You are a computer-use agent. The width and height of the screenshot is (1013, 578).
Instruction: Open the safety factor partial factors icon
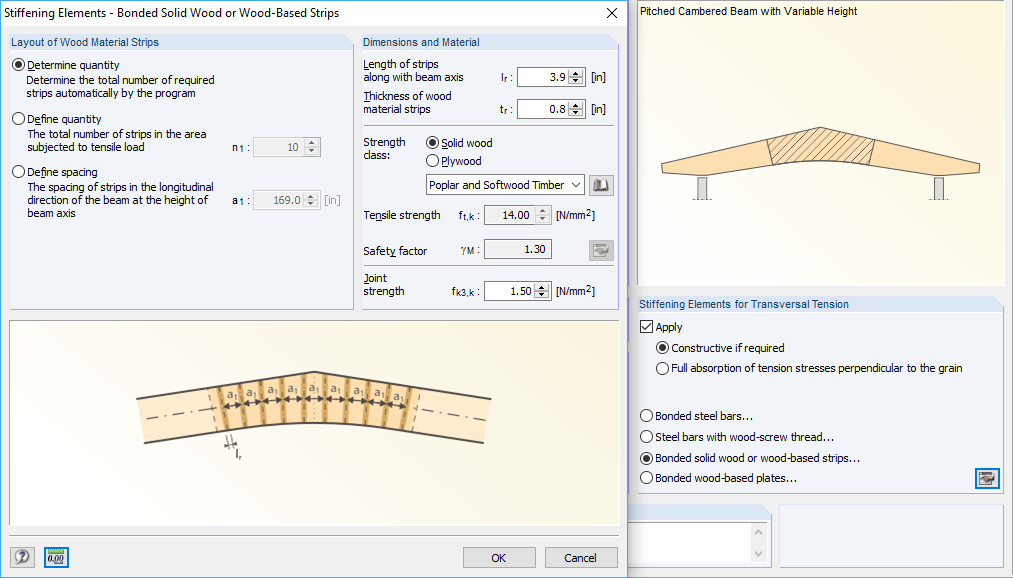pos(601,249)
